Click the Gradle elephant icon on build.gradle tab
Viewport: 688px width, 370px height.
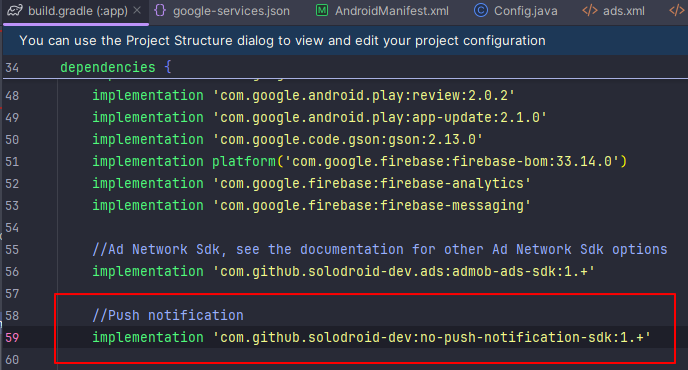(14, 11)
